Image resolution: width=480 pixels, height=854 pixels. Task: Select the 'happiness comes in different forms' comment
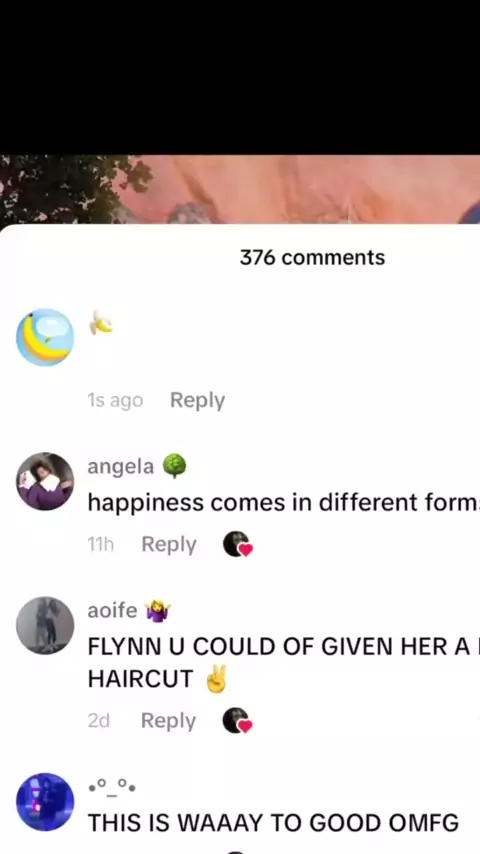pos(284,503)
